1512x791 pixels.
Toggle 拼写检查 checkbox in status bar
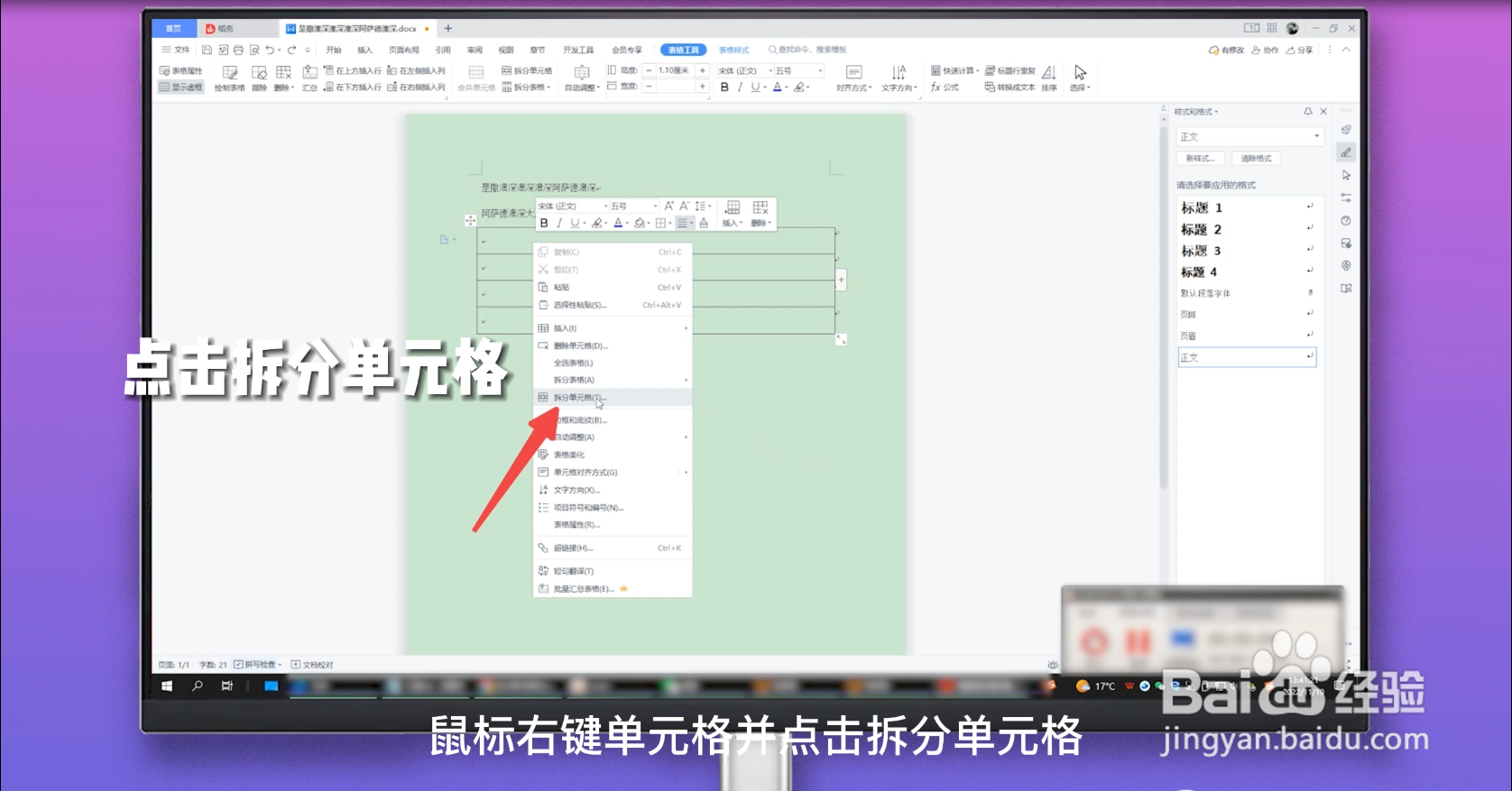238,665
